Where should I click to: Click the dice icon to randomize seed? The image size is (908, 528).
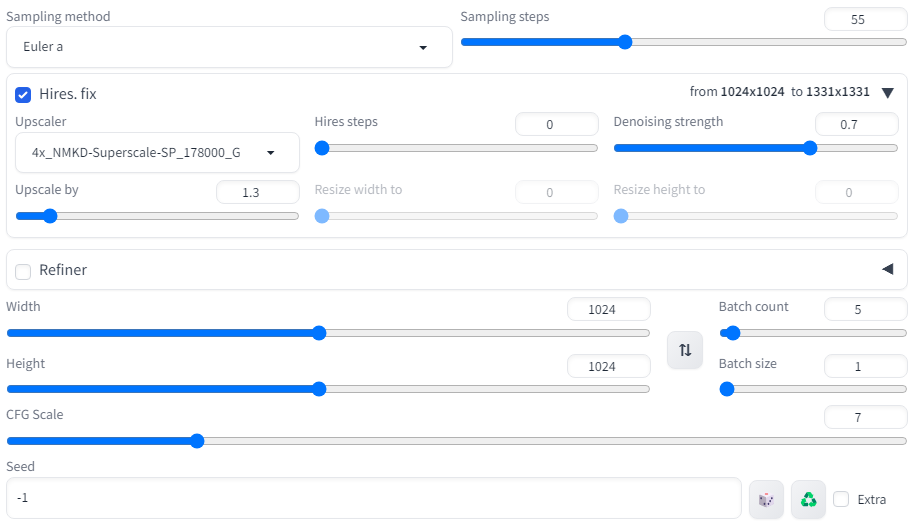click(x=766, y=499)
